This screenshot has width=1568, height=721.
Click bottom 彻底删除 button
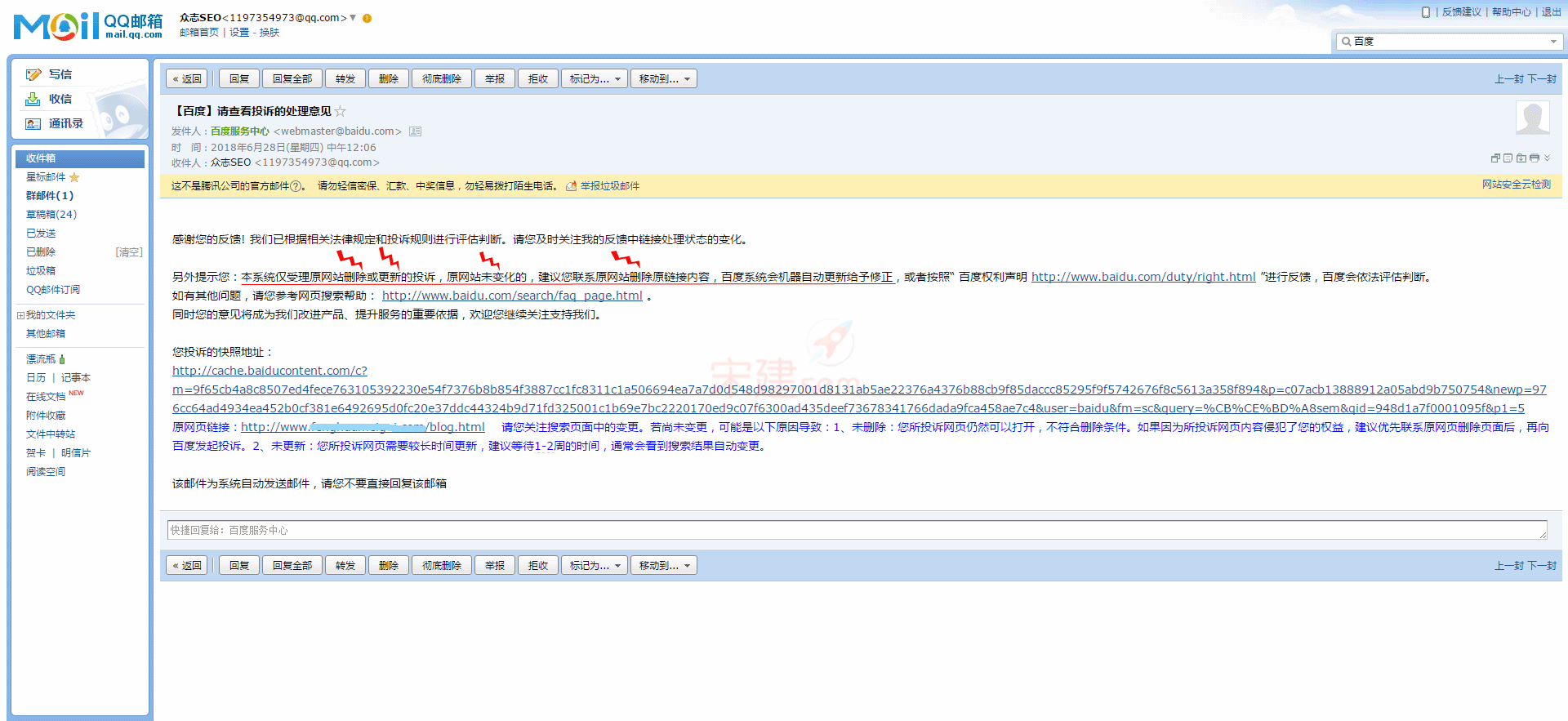[442, 566]
